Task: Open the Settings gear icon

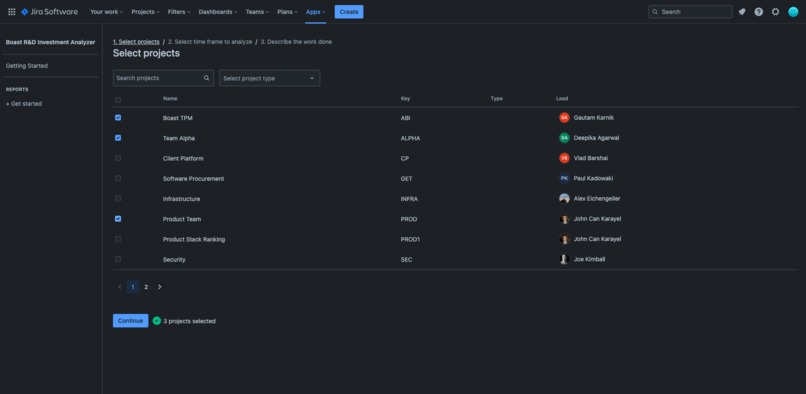Action: pyautogui.click(x=775, y=12)
